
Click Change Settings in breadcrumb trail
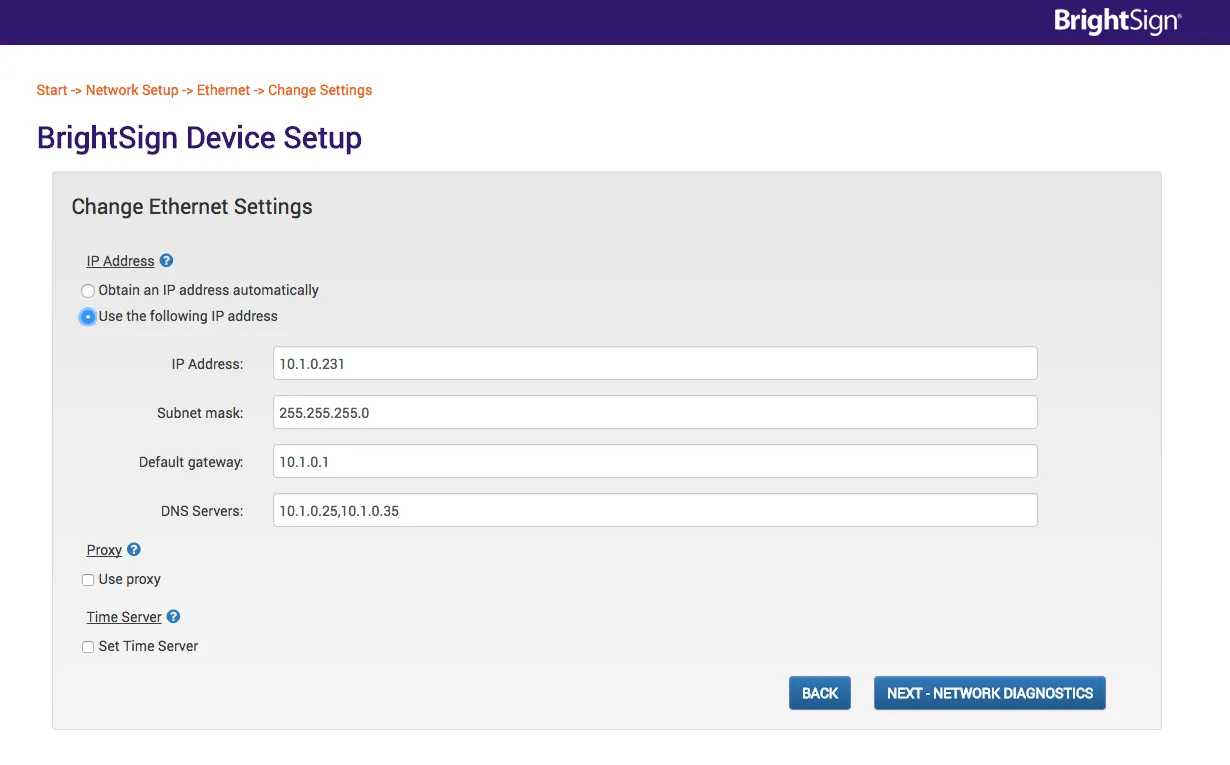pos(320,90)
